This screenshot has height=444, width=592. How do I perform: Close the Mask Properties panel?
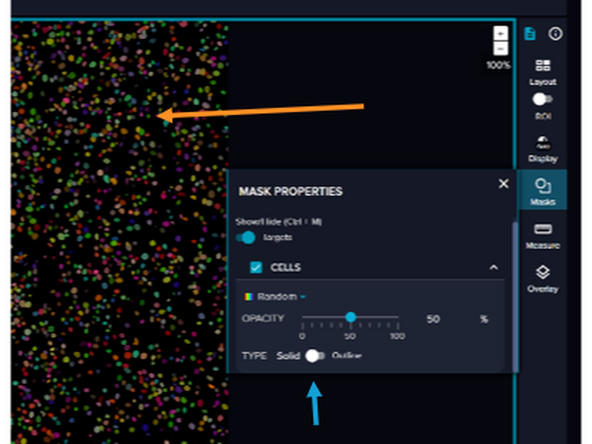click(x=503, y=184)
